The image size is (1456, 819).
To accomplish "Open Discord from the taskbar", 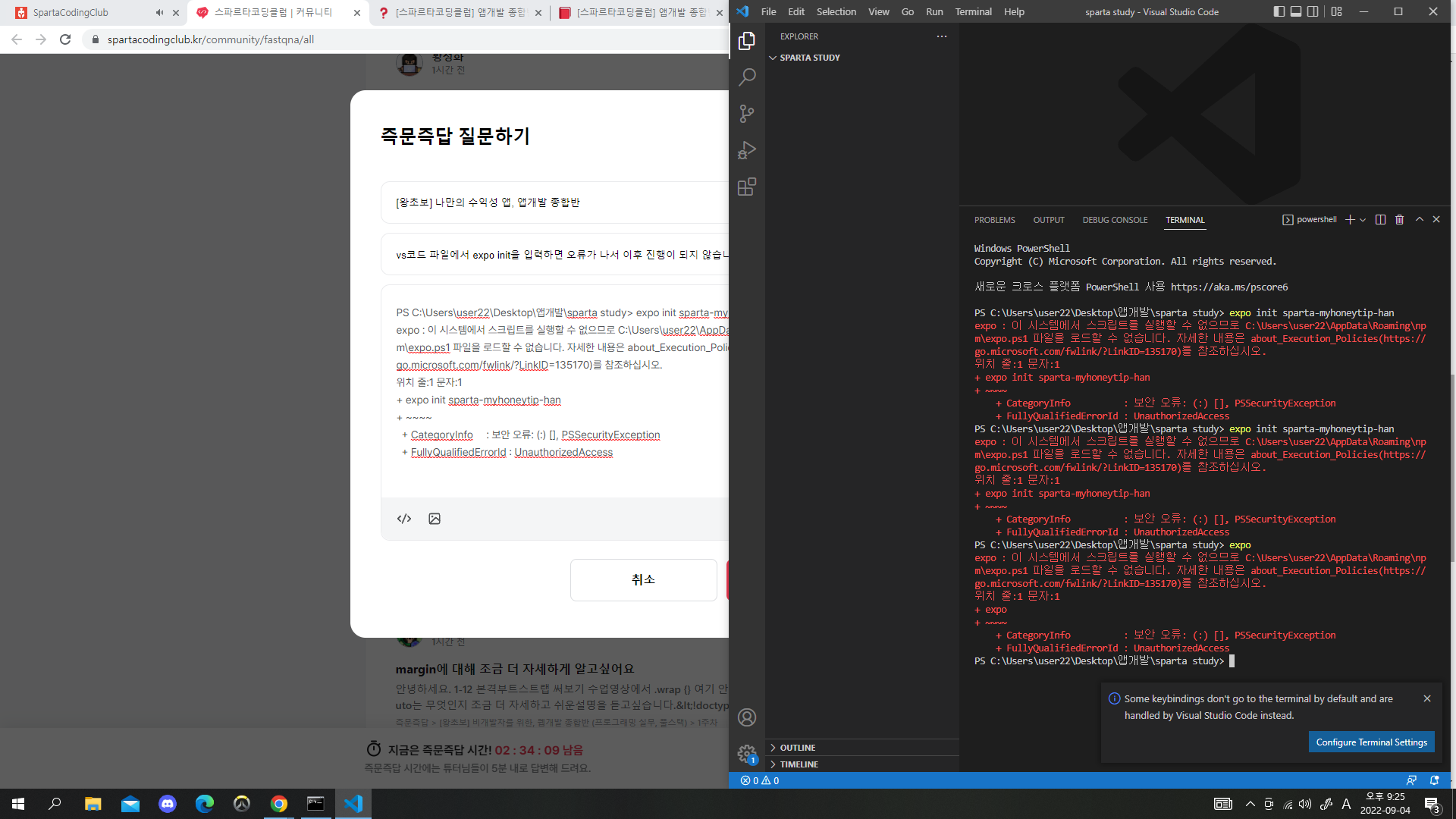I will click(x=168, y=804).
